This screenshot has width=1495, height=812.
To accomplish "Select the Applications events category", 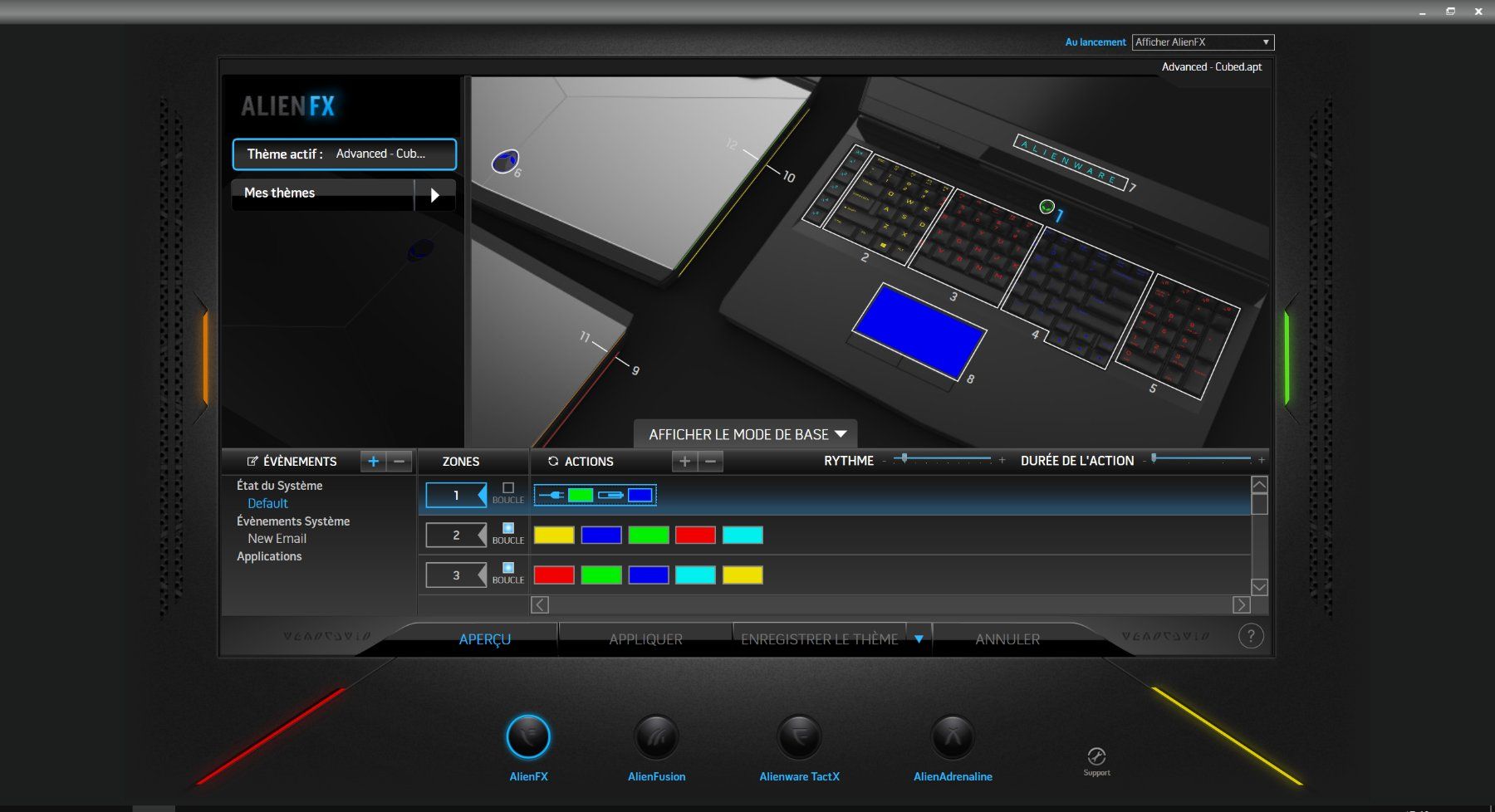I will [269, 556].
